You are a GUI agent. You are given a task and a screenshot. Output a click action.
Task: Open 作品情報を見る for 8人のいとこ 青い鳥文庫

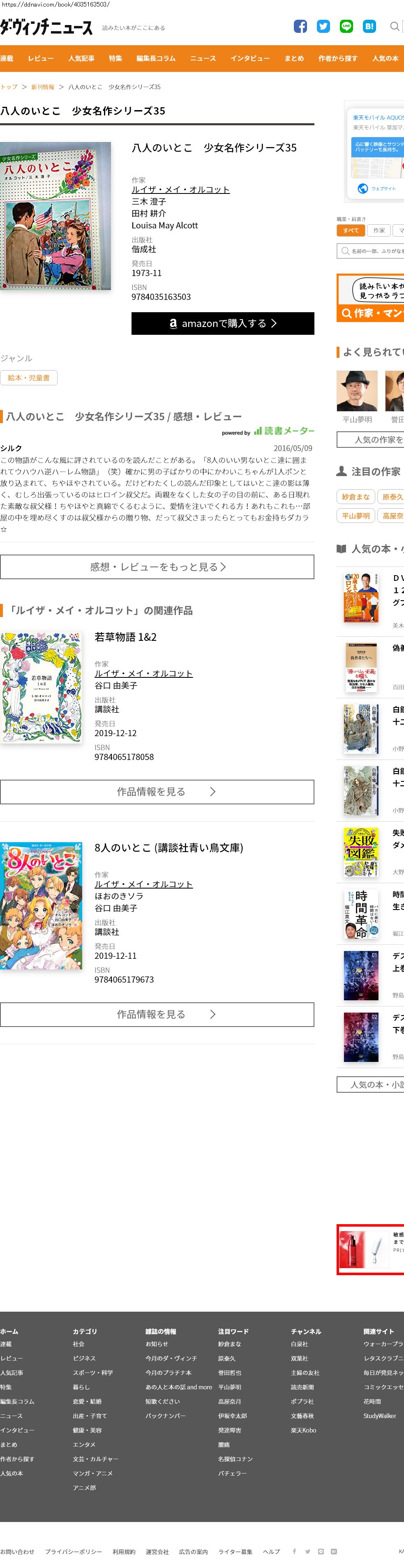point(157,1015)
